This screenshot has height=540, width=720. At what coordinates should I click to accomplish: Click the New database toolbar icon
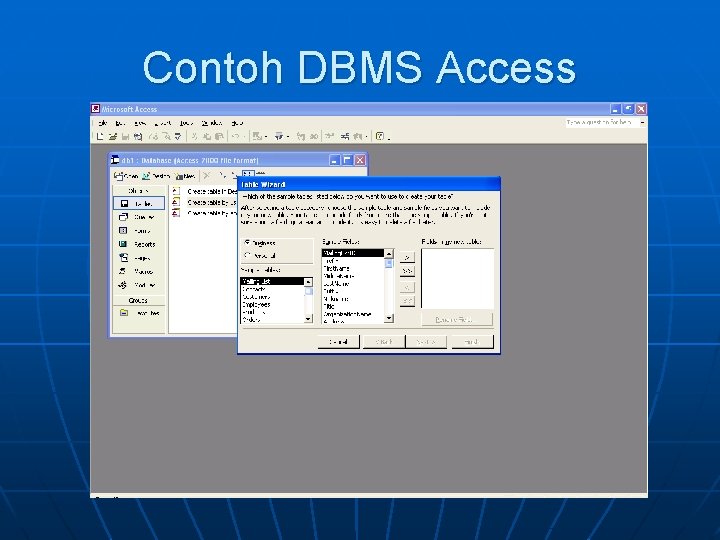coord(100,136)
